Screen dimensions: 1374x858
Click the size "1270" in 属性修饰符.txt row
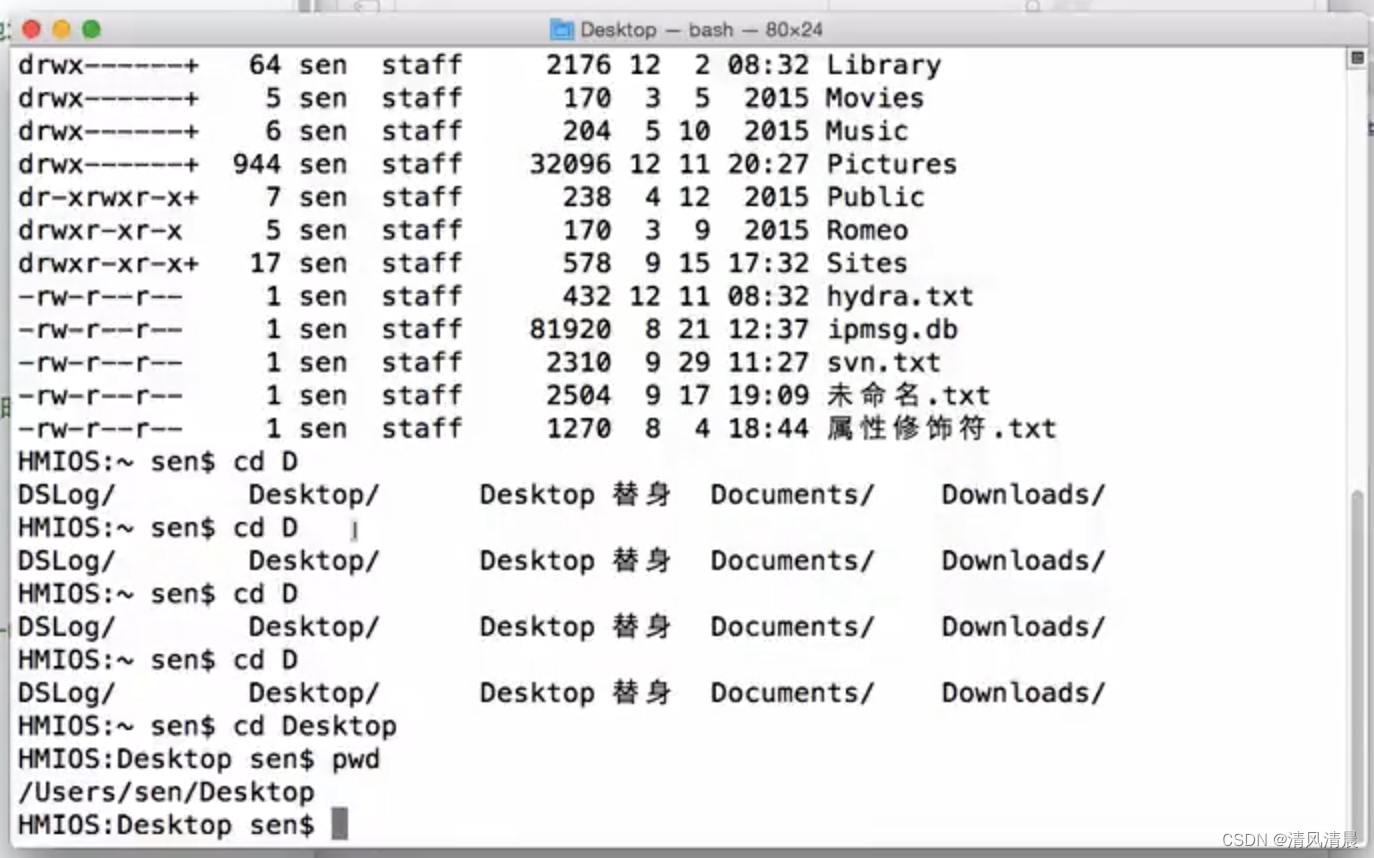[578, 429]
